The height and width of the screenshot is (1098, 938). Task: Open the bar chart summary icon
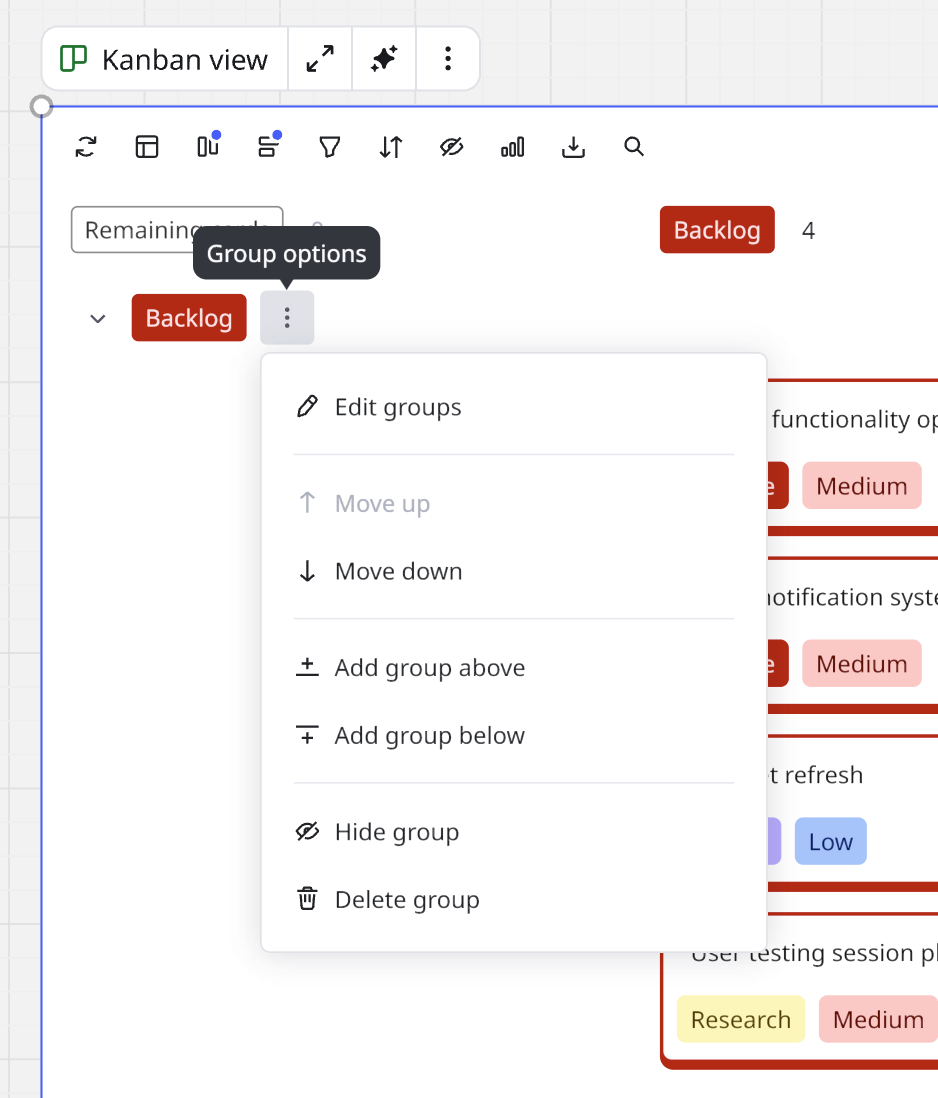512,147
